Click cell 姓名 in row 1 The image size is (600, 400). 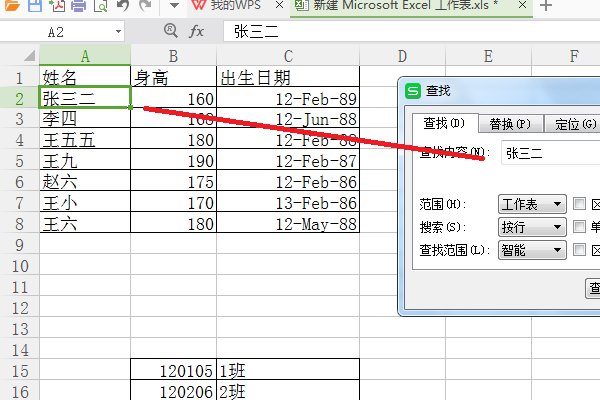[85, 77]
